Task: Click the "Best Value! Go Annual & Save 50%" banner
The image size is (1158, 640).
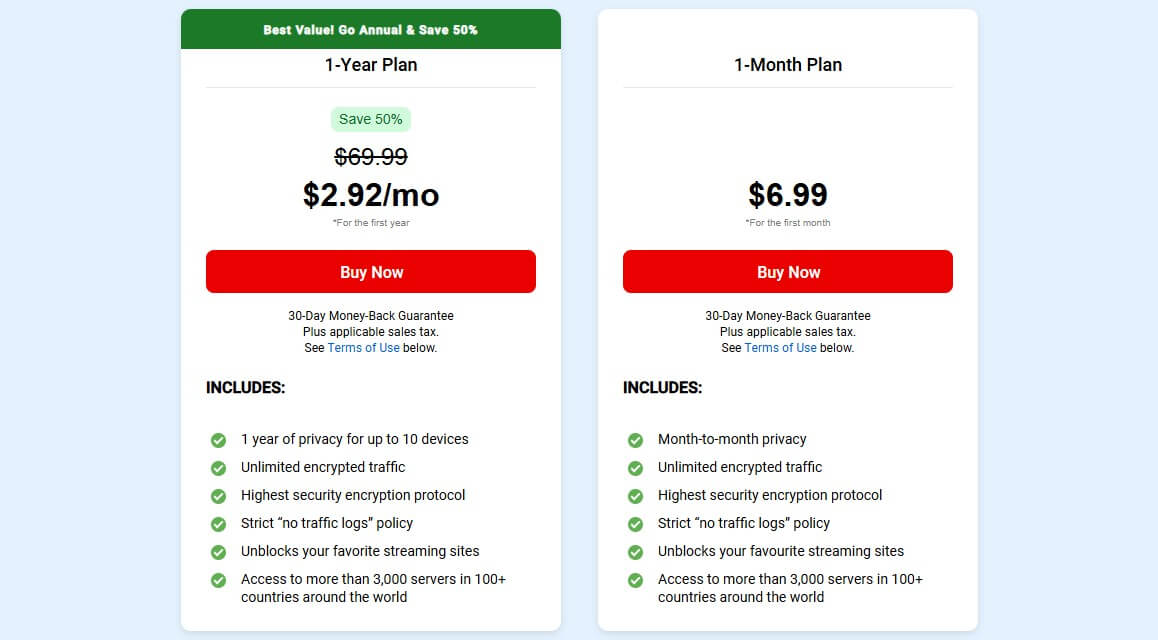Action: tap(371, 29)
